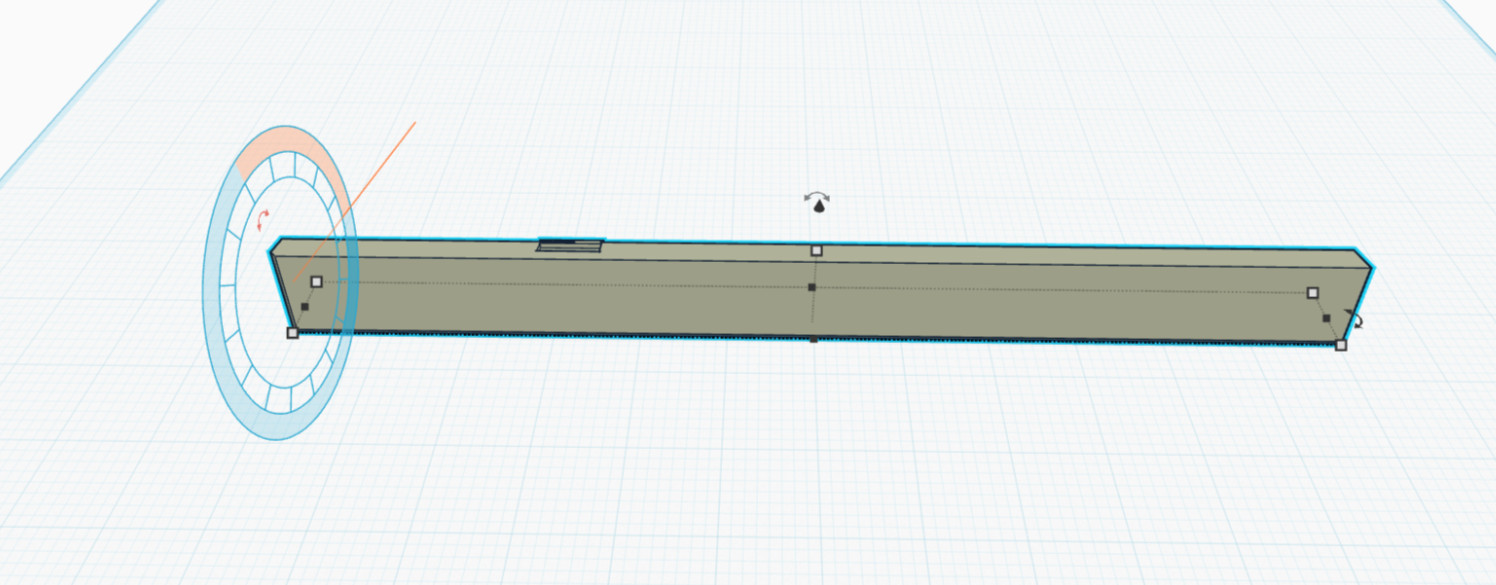
Task: Click the rotation arrow at box's right end
Action: tap(1356, 320)
